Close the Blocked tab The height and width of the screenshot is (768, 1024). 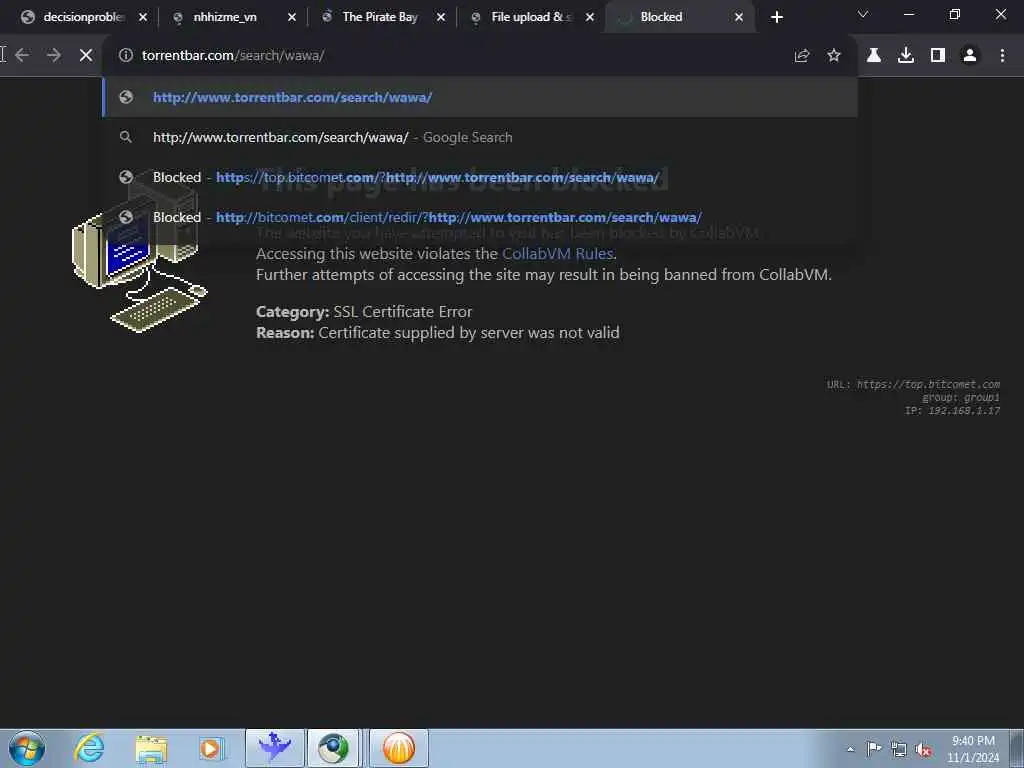[739, 18]
